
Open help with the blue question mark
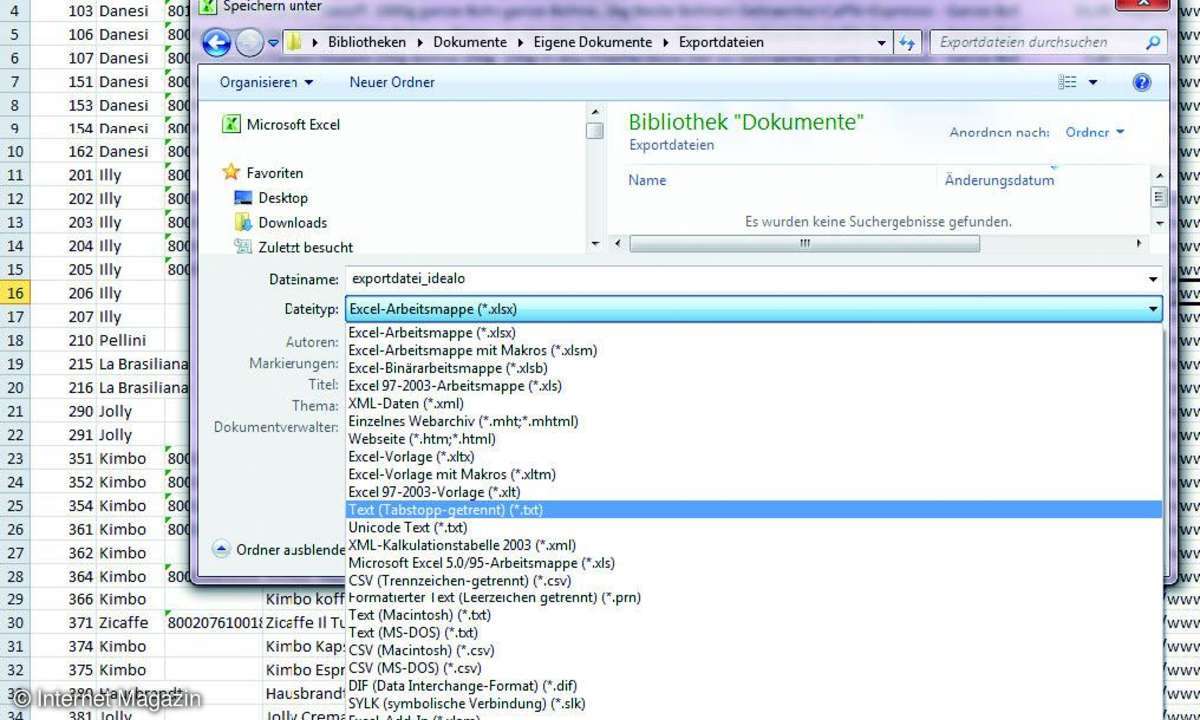pyautogui.click(x=1142, y=82)
